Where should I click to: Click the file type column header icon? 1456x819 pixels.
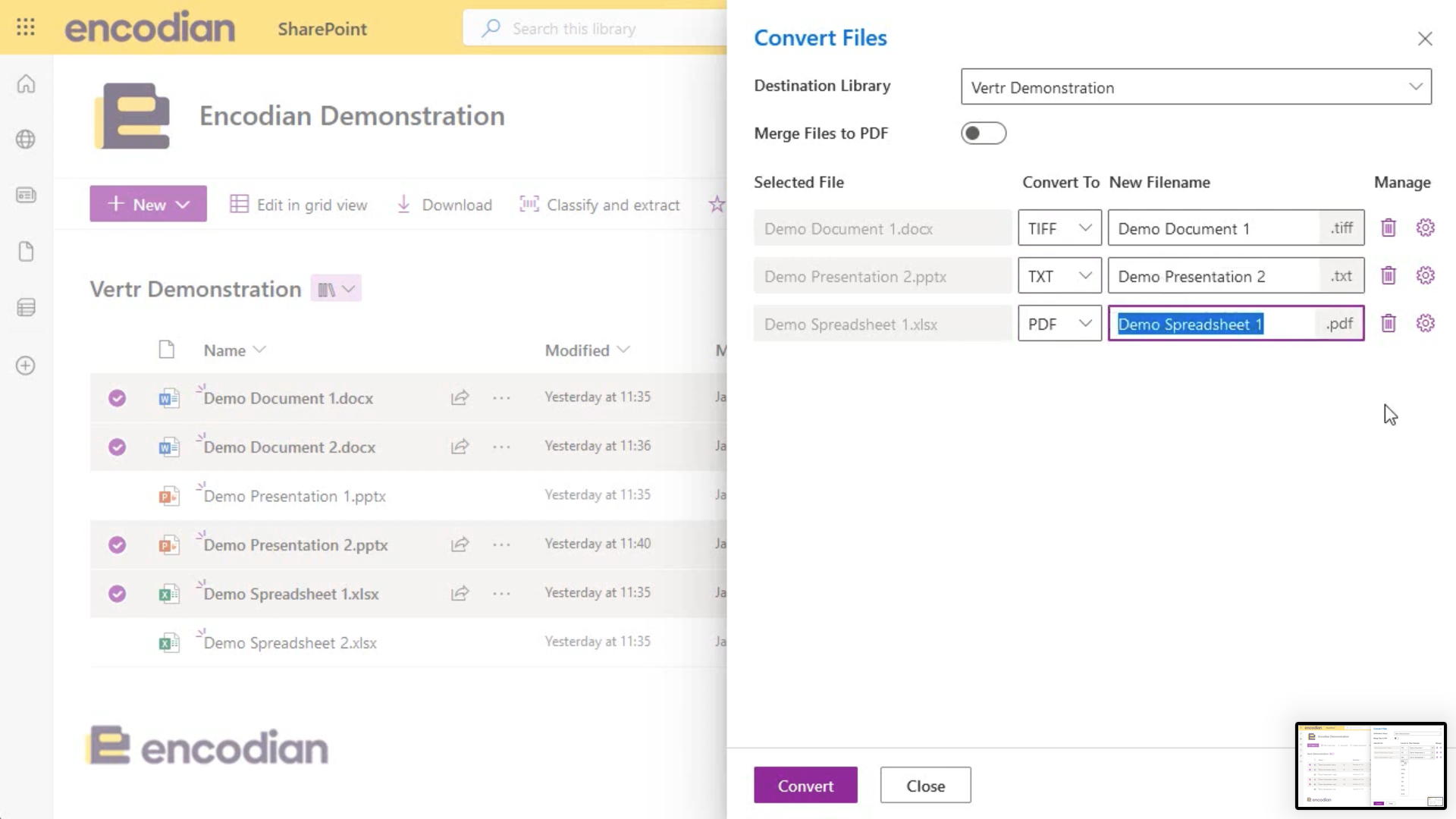pyautogui.click(x=167, y=350)
